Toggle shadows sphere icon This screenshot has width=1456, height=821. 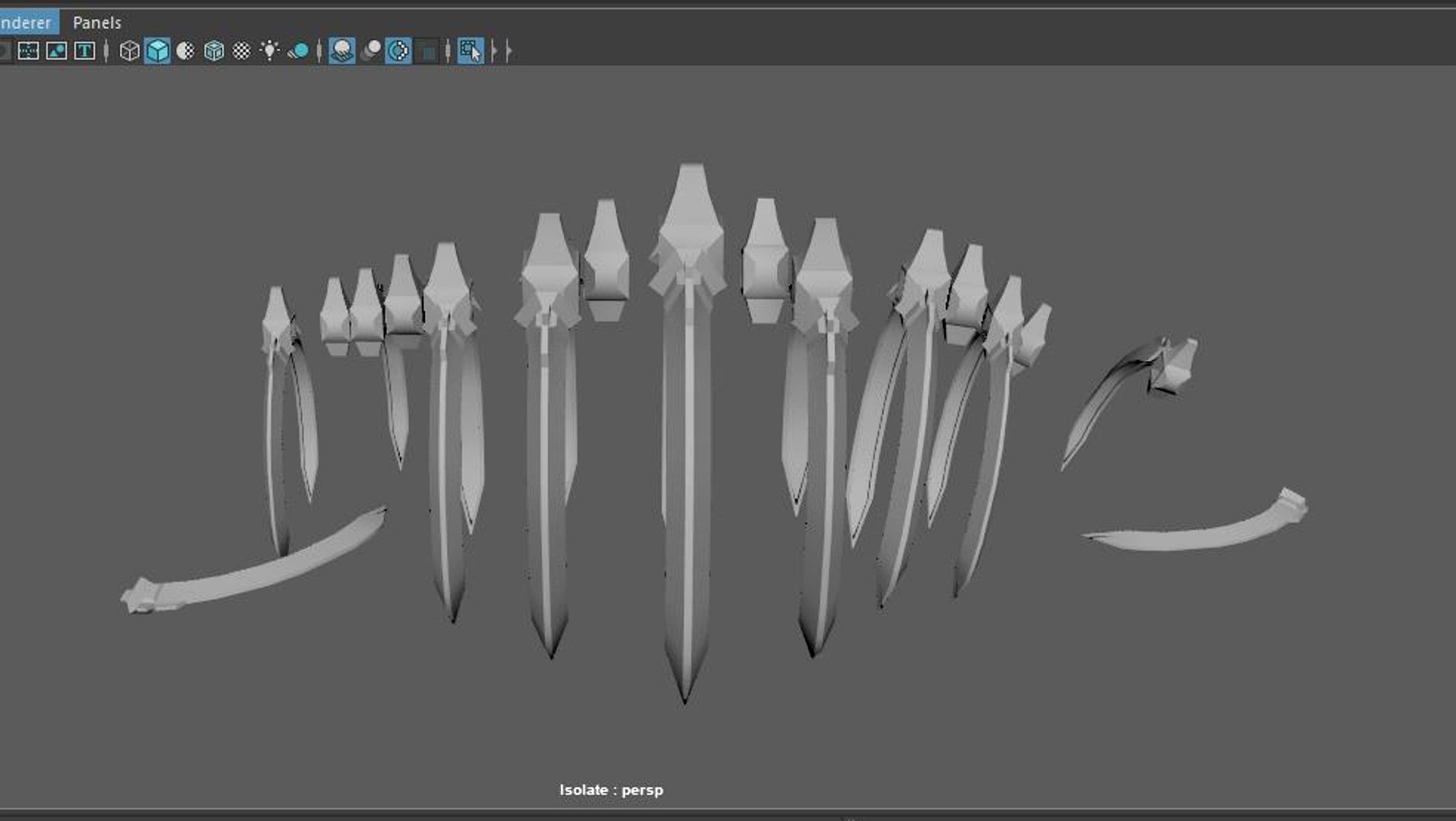[x=298, y=51]
